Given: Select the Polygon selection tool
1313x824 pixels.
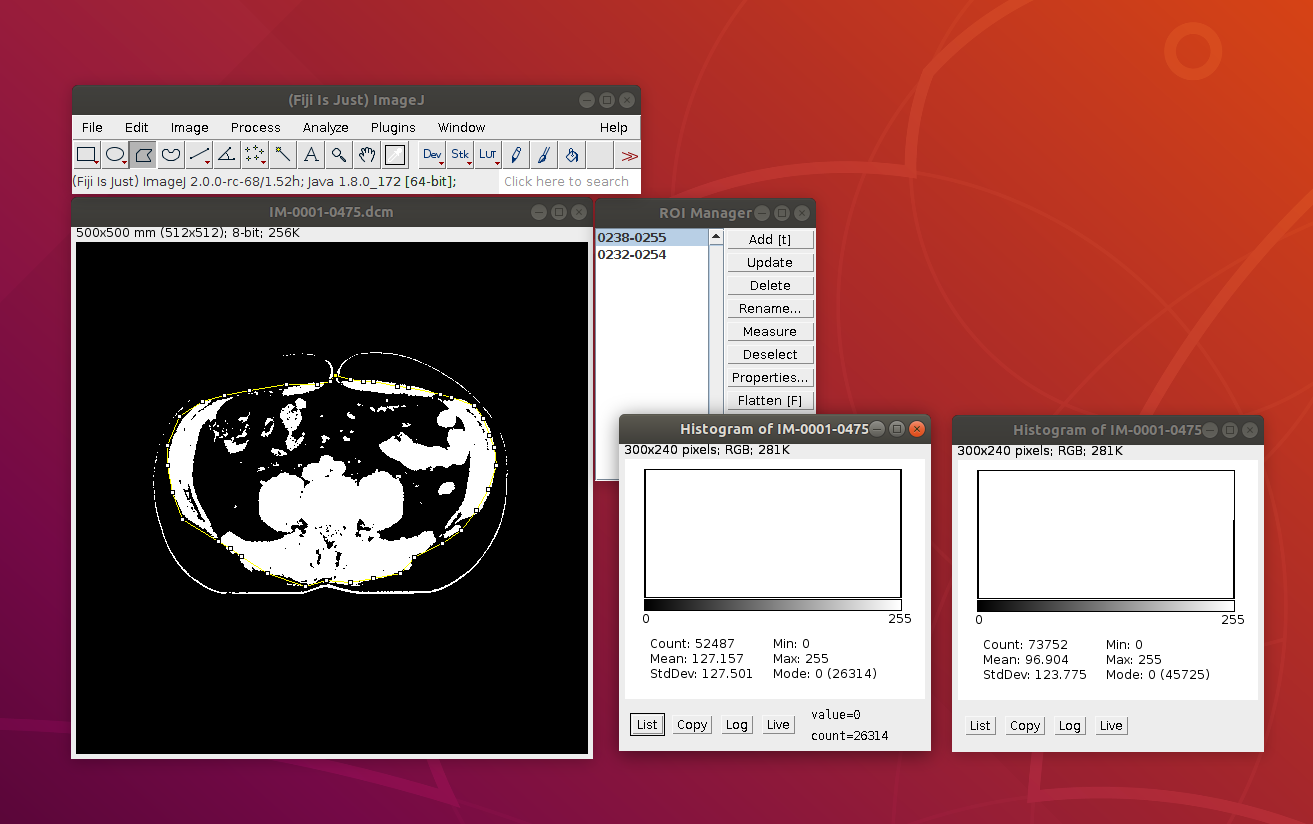Looking at the screenshot, I should tap(143, 155).
